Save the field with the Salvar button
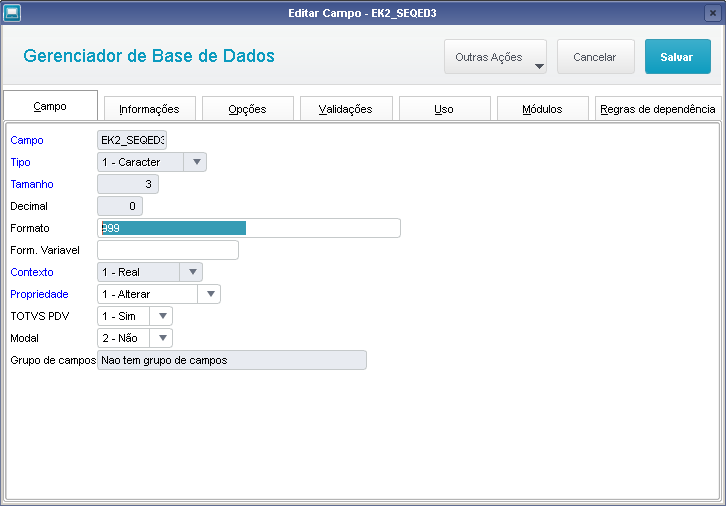Screen dimensions: 726x506 point(677,57)
